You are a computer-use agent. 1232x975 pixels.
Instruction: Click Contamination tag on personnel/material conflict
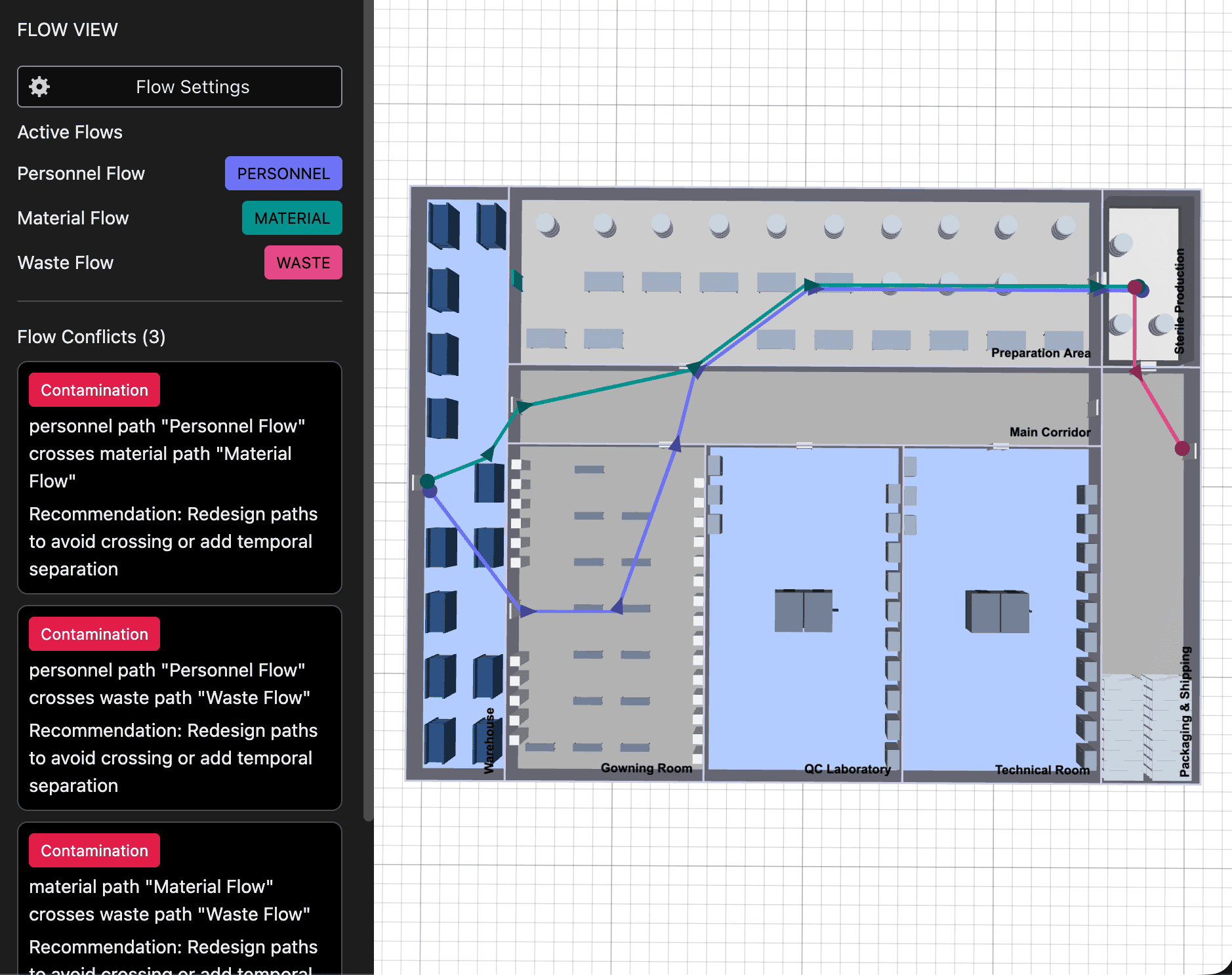coord(94,390)
